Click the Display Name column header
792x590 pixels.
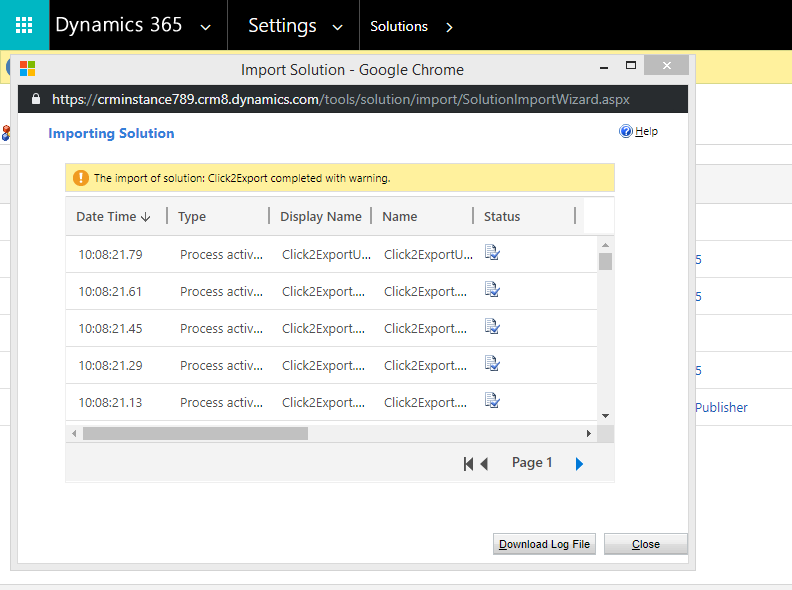[x=321, y=217]
